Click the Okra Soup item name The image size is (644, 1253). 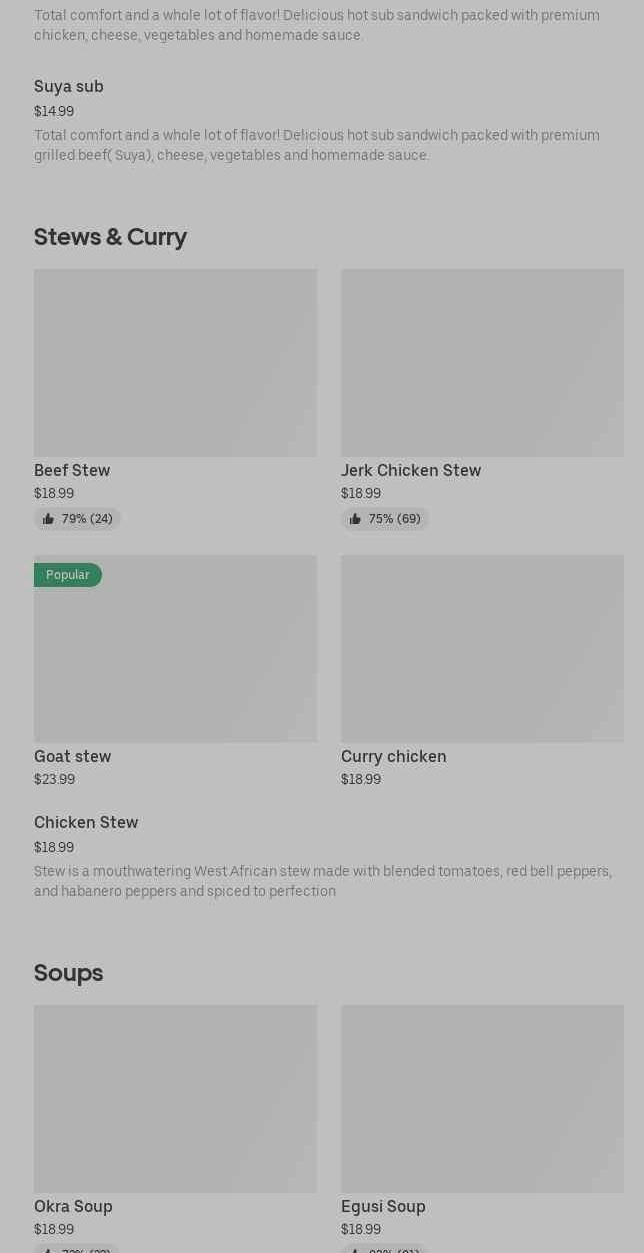(73, 1206)
